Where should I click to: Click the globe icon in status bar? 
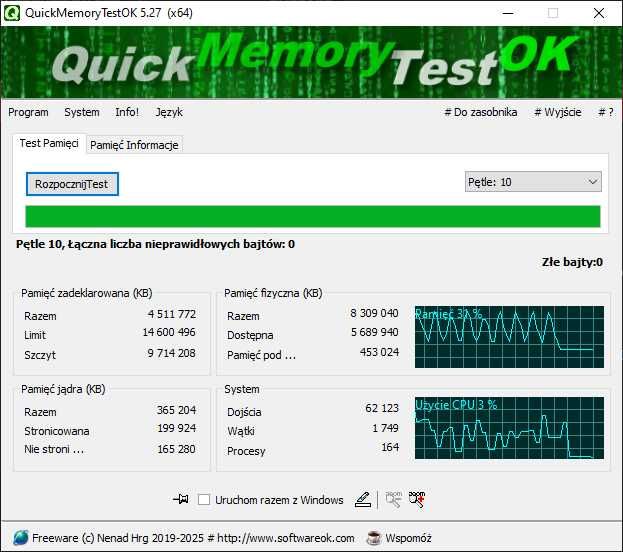[x=20, y=538]
